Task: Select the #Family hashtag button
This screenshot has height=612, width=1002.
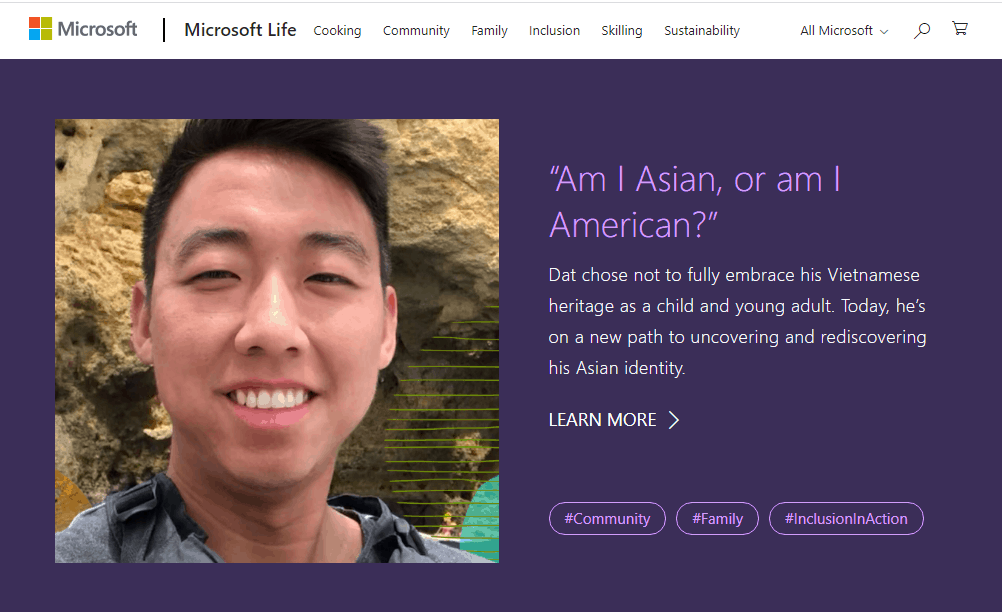Action: (x=717, y=518)
